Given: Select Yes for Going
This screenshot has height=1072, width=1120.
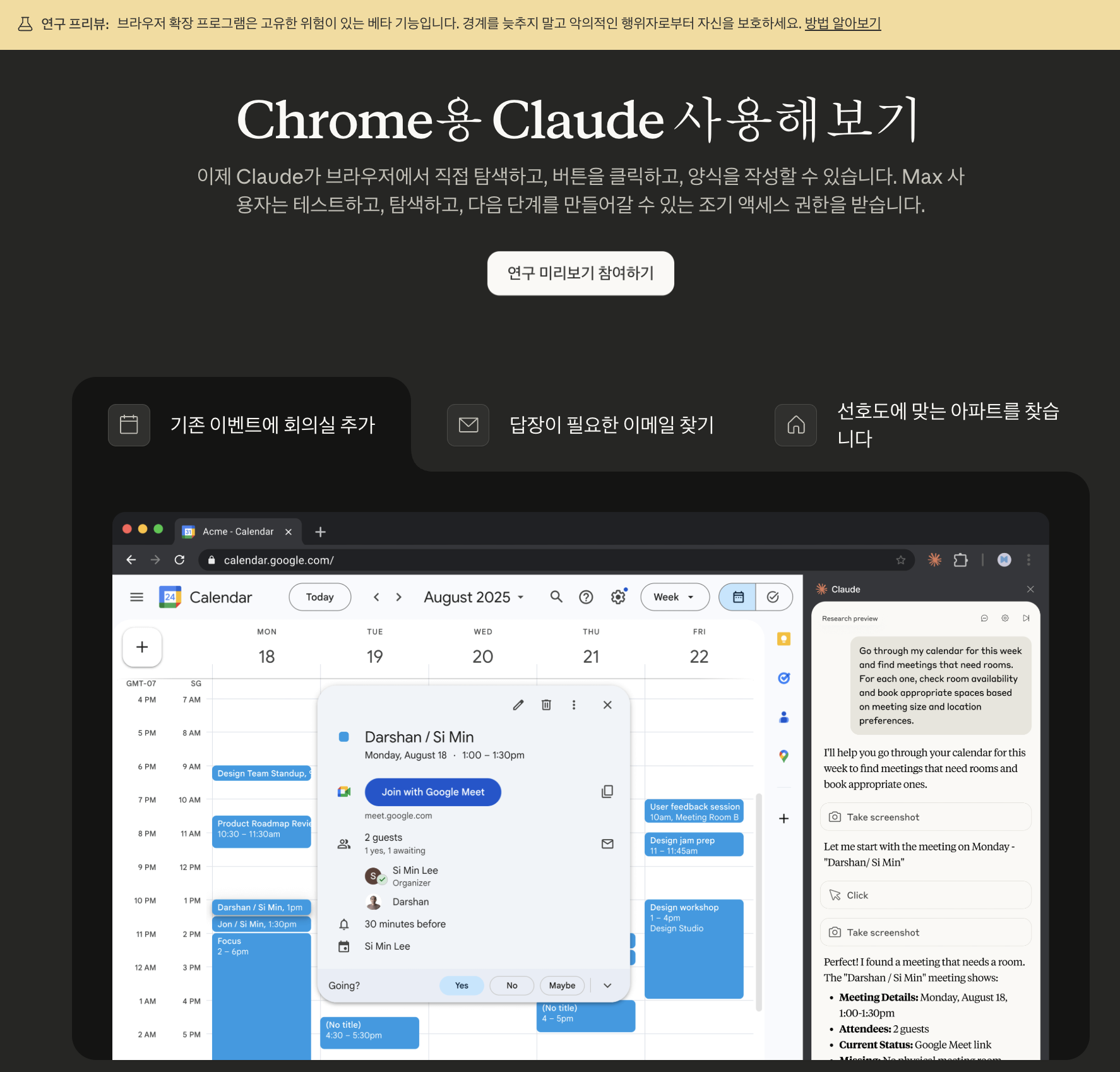Looking at the screenshot, I should click(x=462, y=986).
